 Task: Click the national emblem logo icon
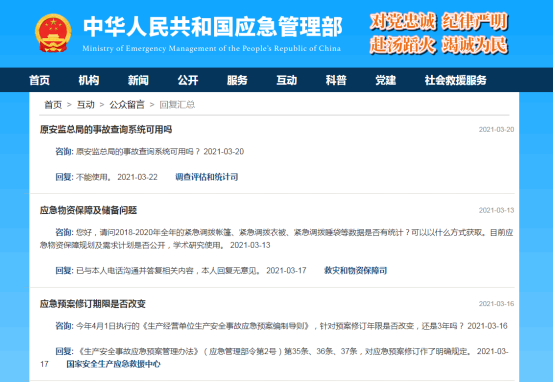tap(53, 33)
